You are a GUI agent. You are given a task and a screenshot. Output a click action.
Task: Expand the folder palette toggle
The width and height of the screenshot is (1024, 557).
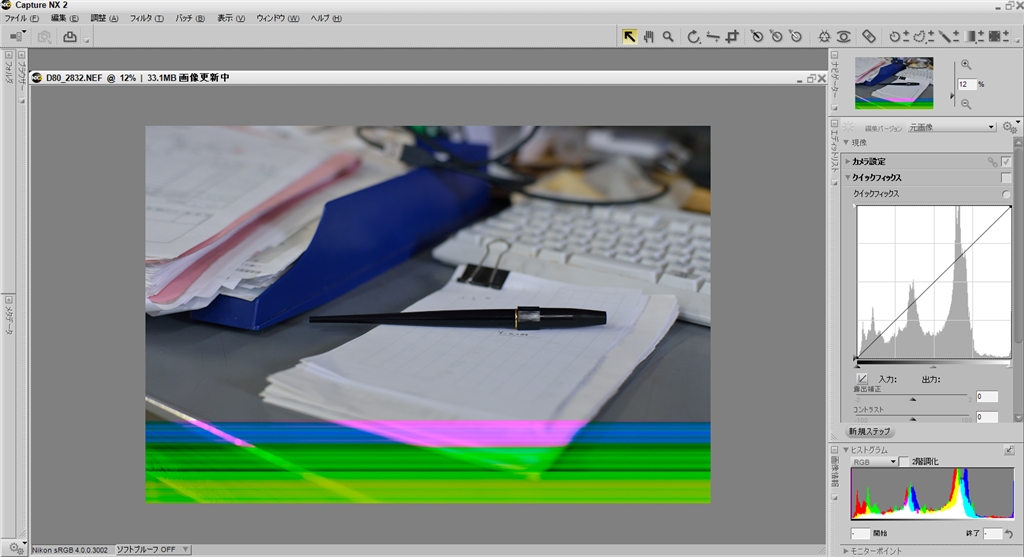pos(8,56)
